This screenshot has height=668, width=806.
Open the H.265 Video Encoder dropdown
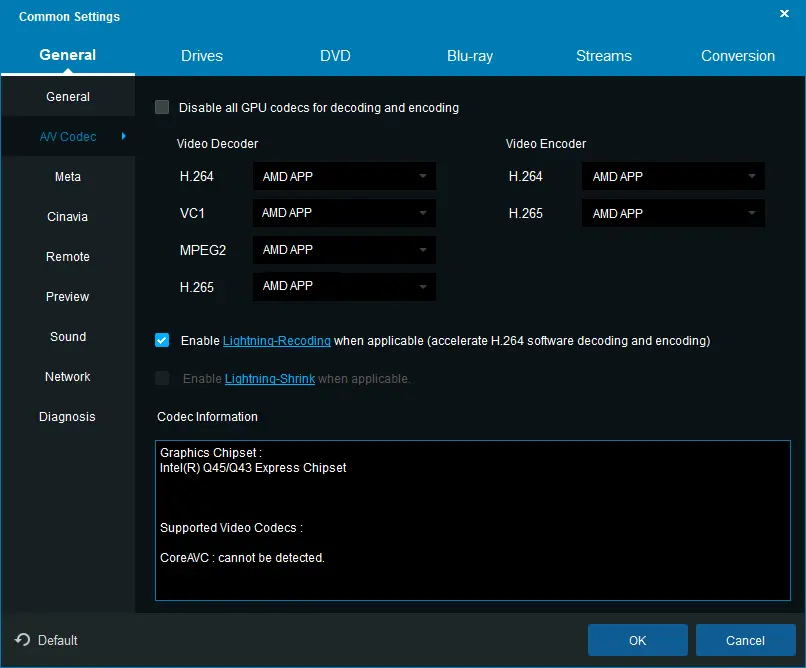click(x=672, y=213)
